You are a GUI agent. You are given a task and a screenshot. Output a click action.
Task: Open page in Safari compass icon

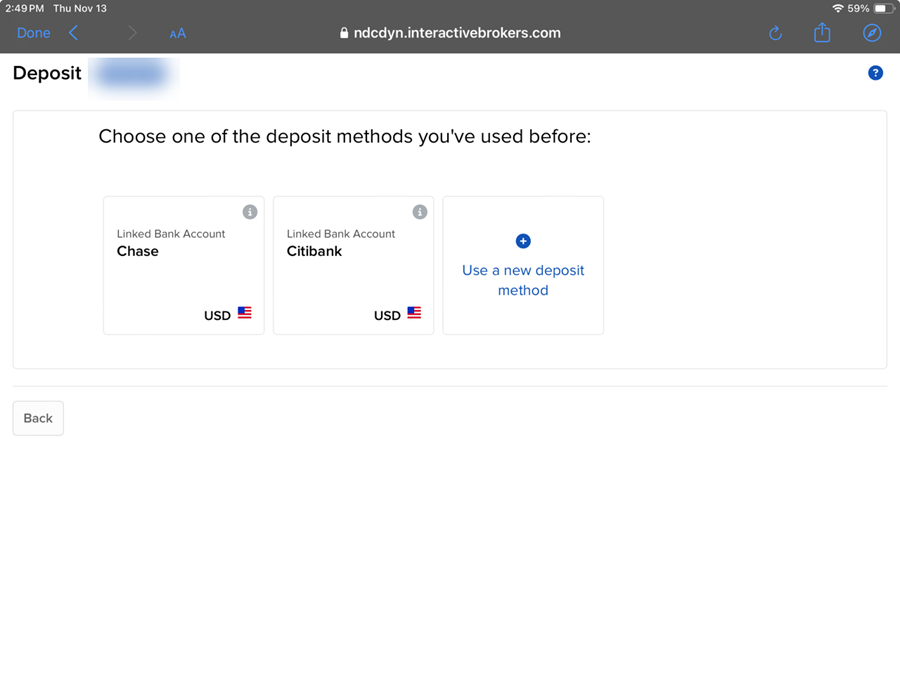pos(872,33)
